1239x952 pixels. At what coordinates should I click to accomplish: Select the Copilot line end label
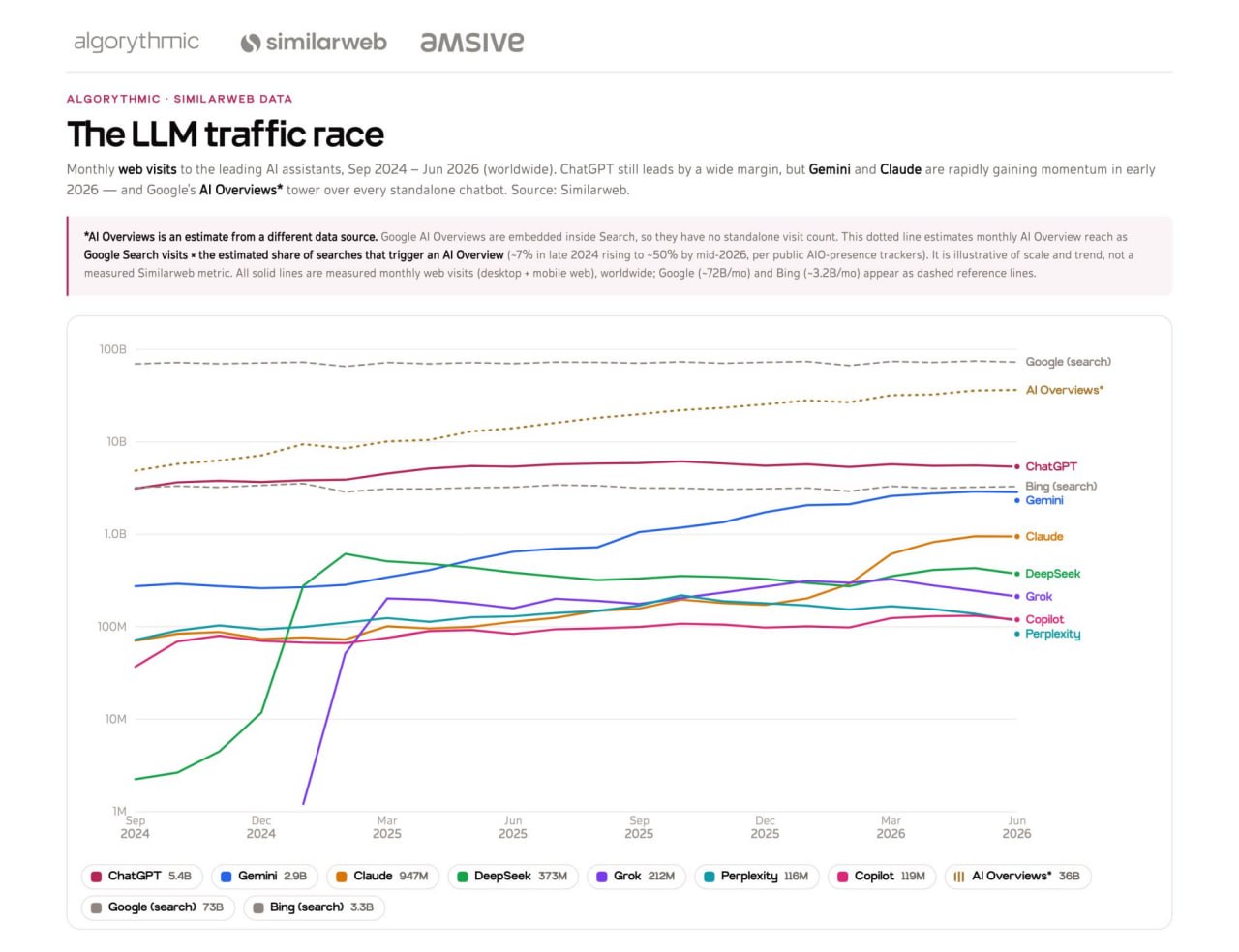click(1044, 619)
